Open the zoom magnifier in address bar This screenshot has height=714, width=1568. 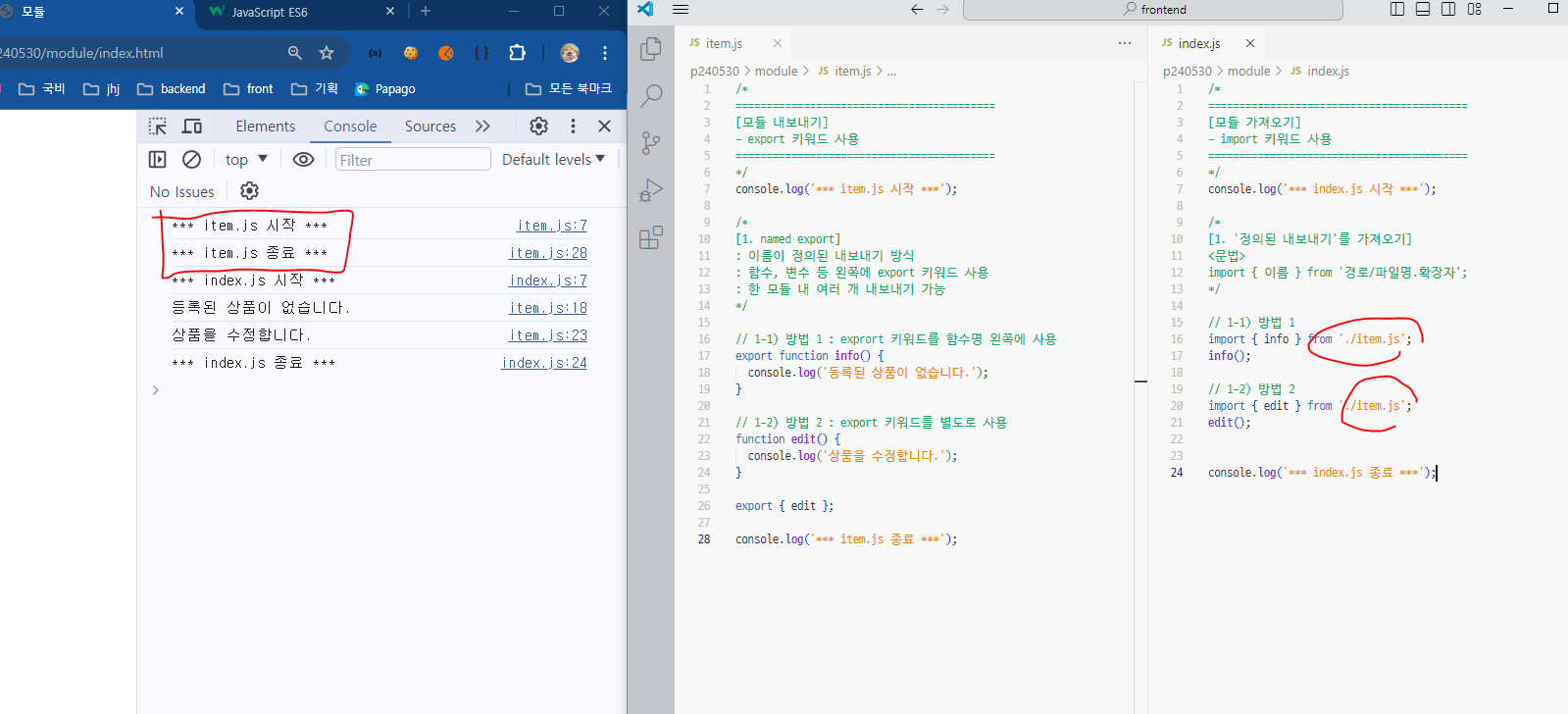[295, 53]
